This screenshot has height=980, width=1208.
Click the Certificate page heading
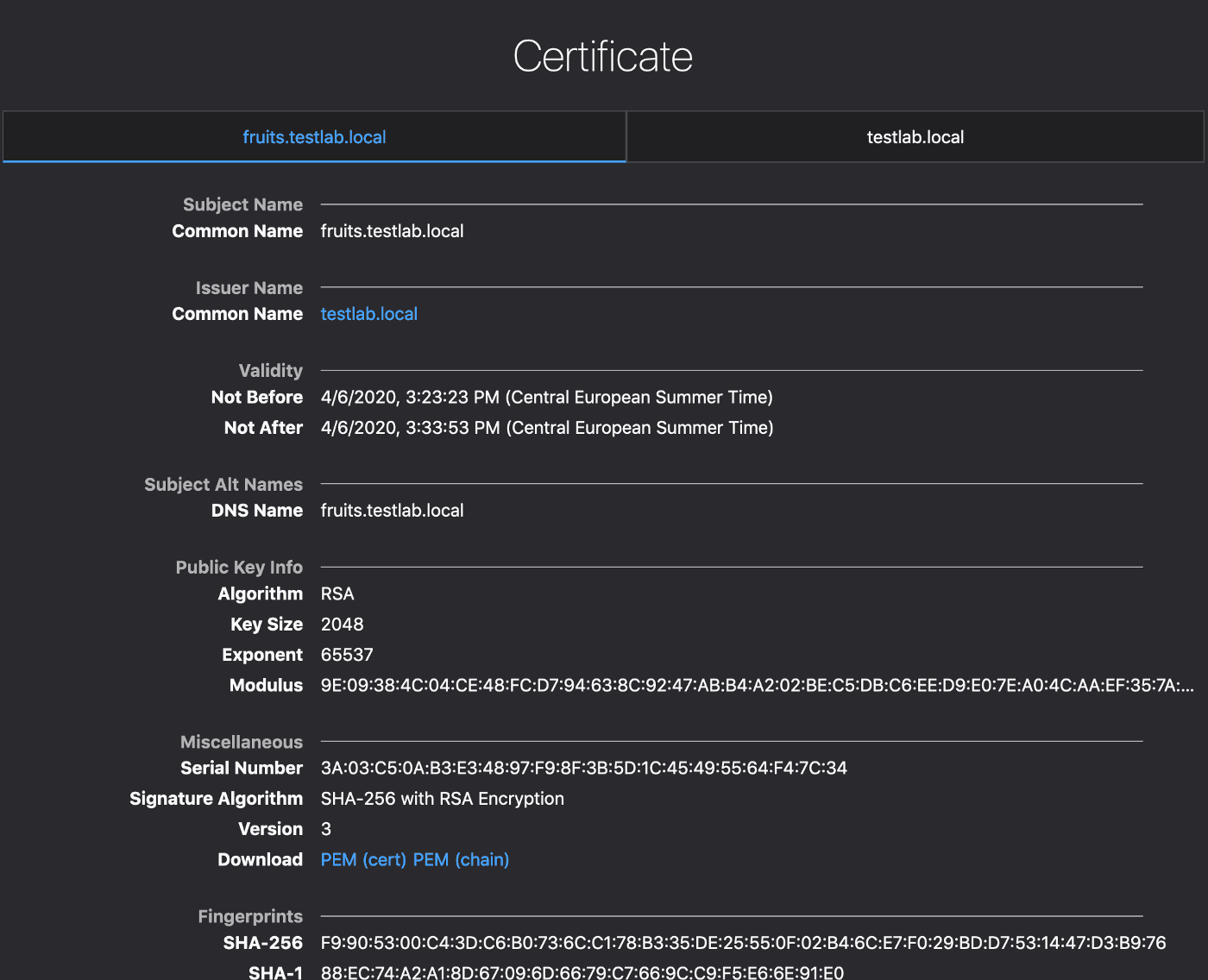[602, 57]
